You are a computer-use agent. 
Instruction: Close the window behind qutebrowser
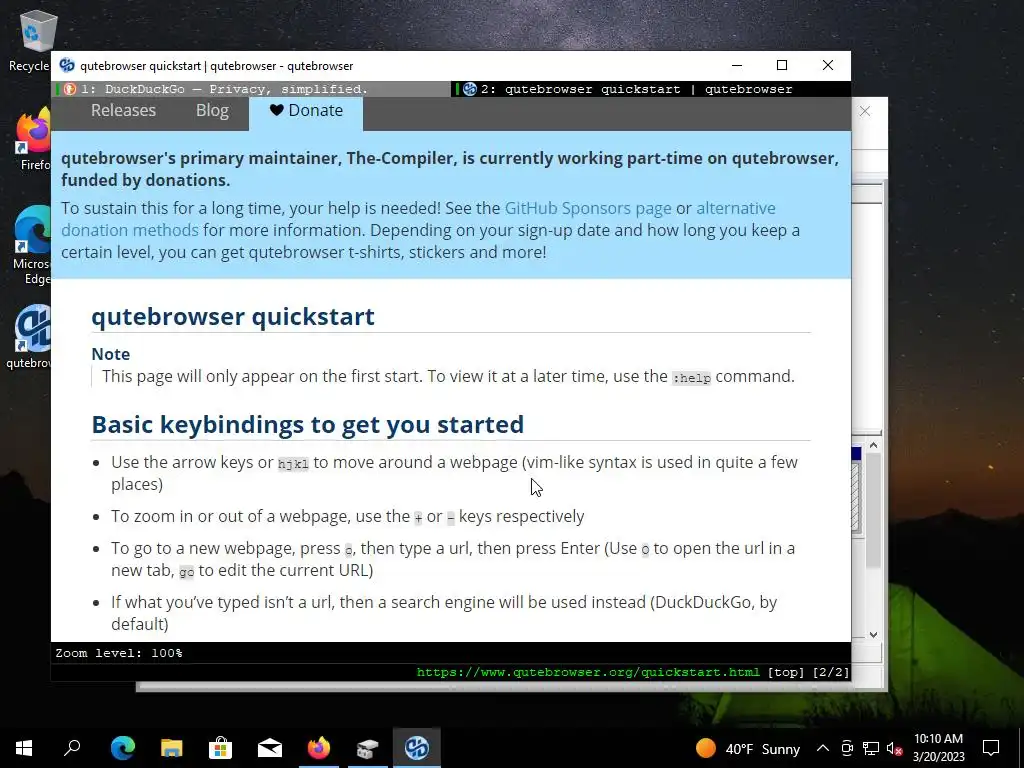coord(865,112)
